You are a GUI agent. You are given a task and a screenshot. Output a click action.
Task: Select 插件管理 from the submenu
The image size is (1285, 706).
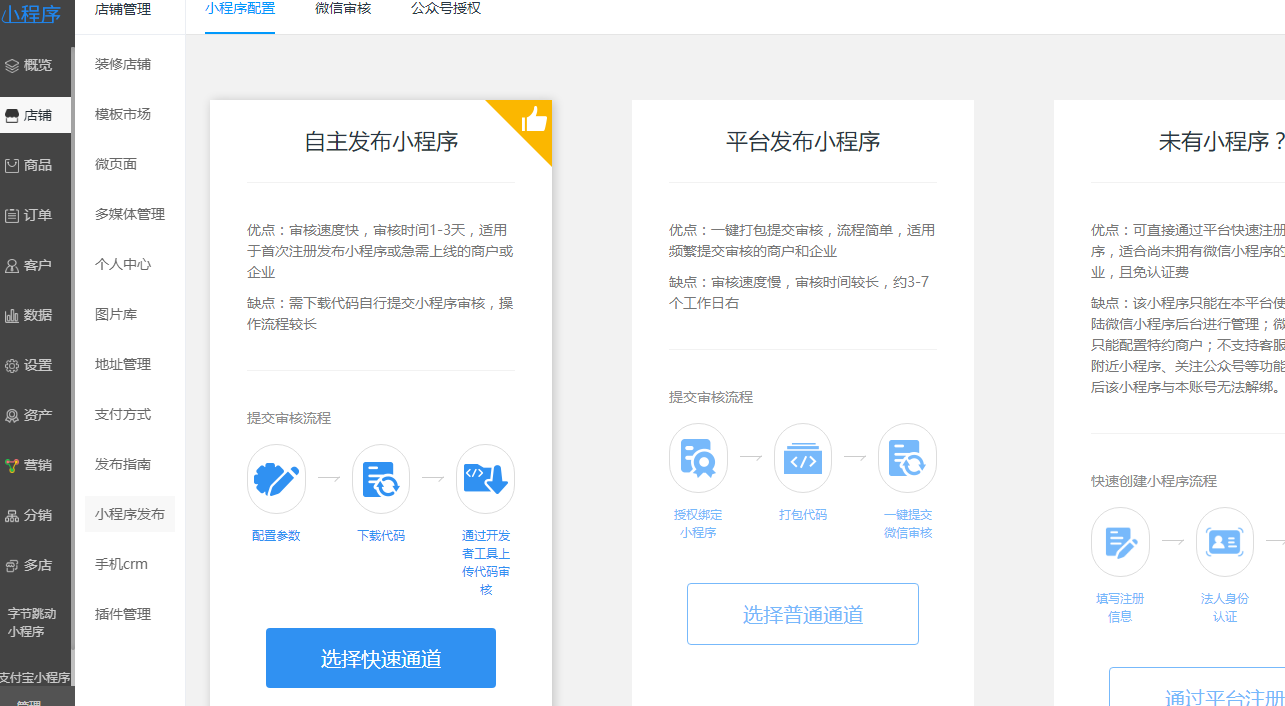(x=123, y=614)
